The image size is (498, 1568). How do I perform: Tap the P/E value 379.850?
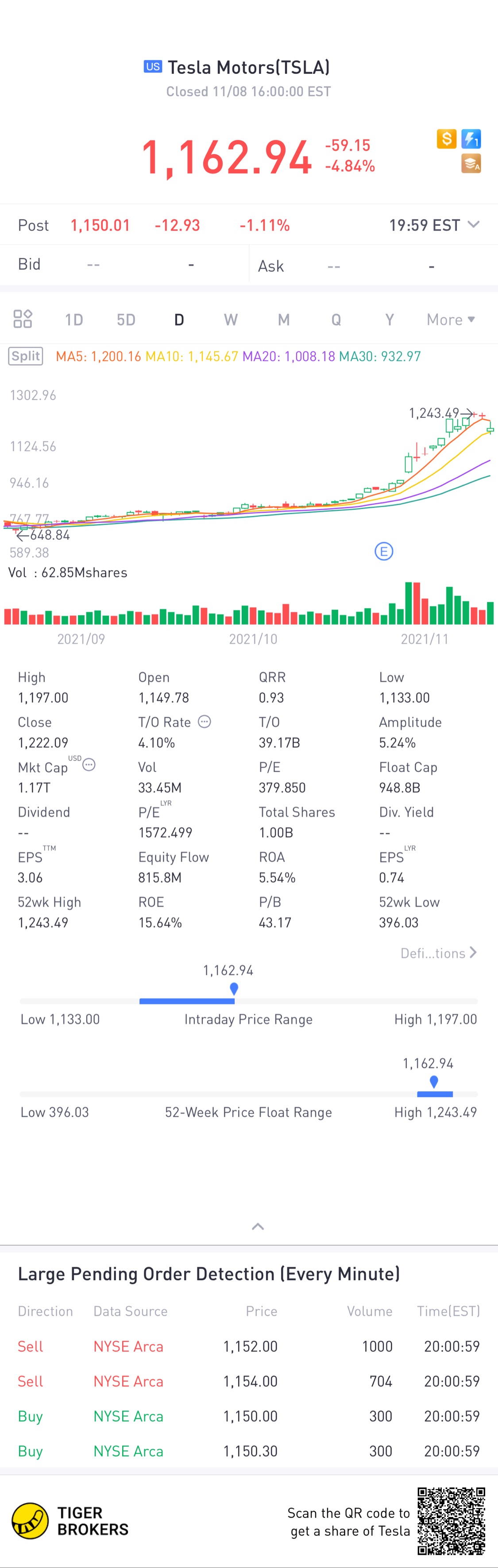[282, 788]
